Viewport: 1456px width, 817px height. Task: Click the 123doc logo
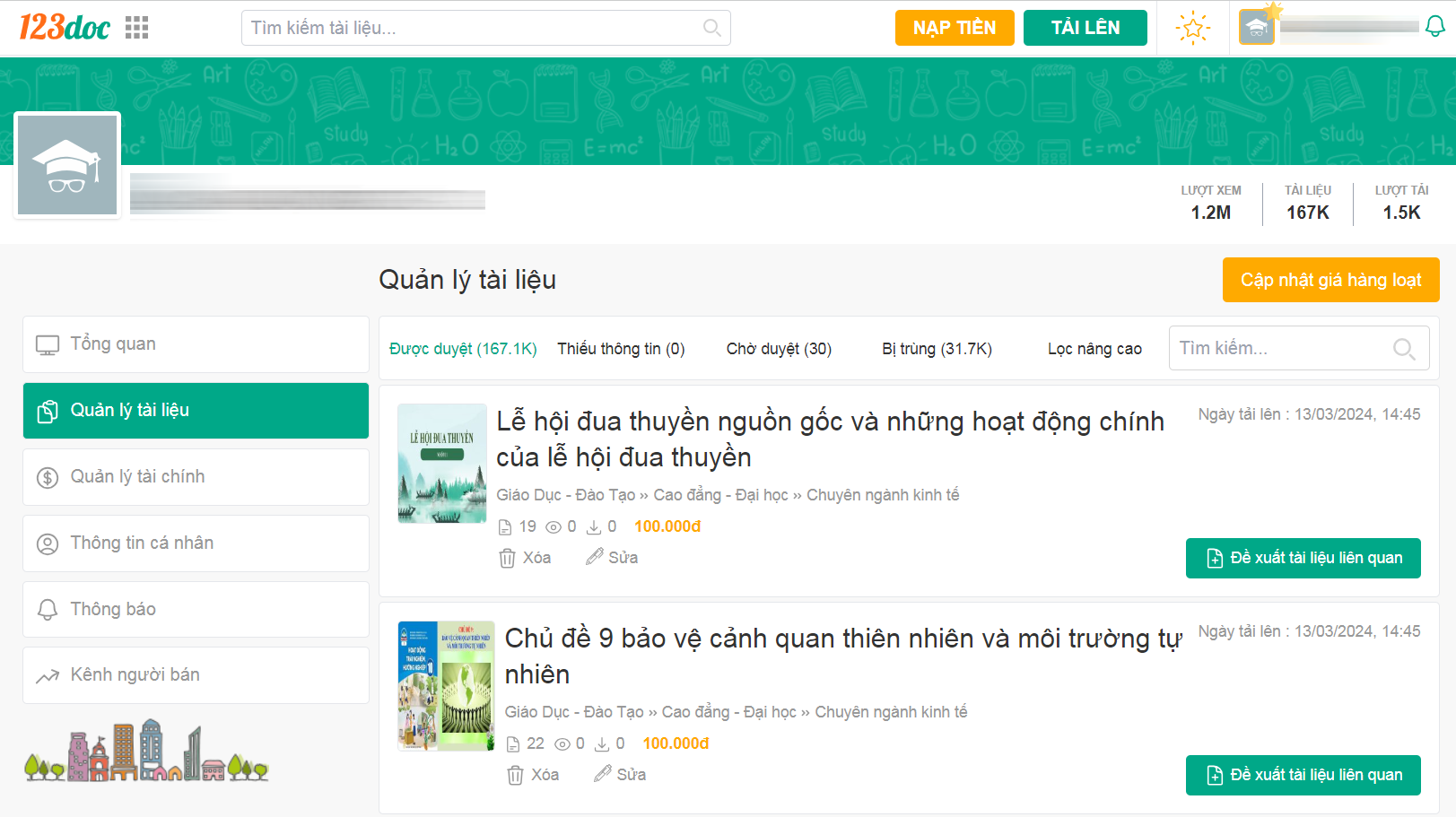65,28
